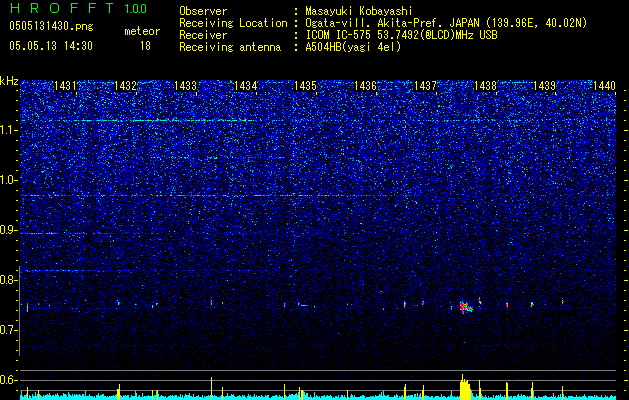This screenshot has width=629, height=400.
Task: Click the ICOM IC-575 receiver text
Action: pos(401,35)
